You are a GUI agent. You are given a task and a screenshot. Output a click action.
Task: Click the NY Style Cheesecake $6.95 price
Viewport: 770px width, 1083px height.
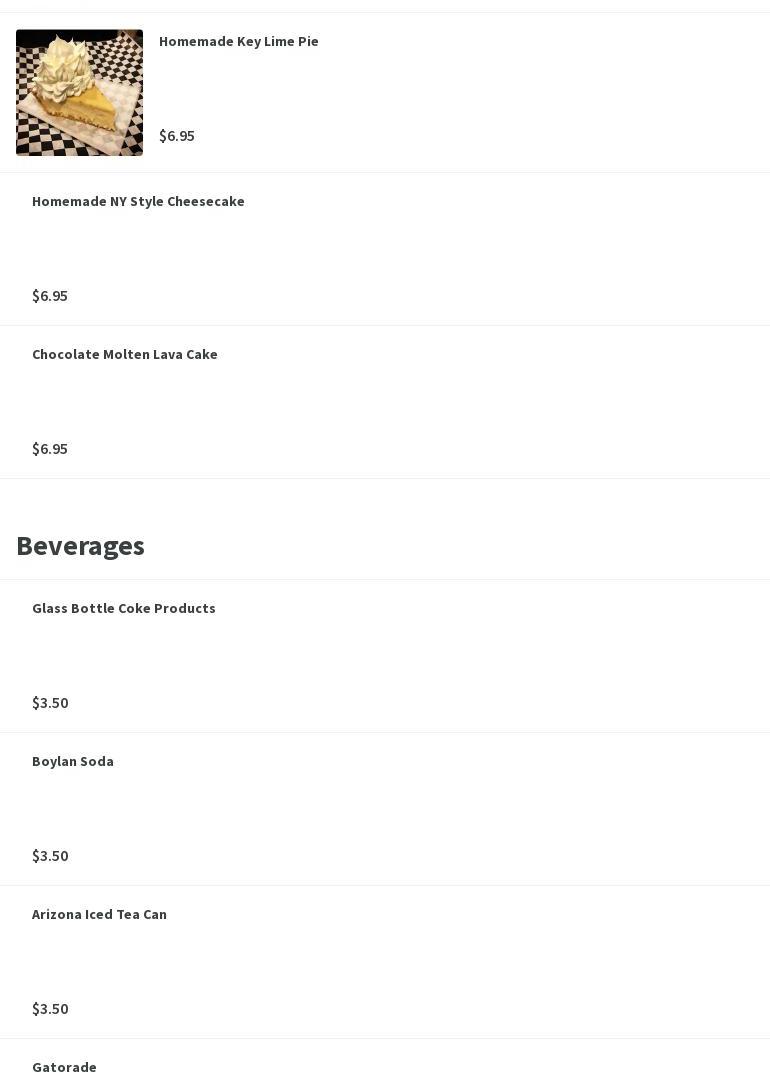pos(50,296)
